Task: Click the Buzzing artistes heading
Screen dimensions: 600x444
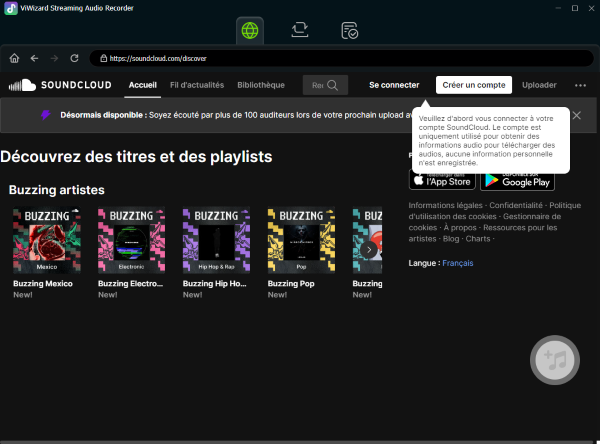Action: (57, 190)
